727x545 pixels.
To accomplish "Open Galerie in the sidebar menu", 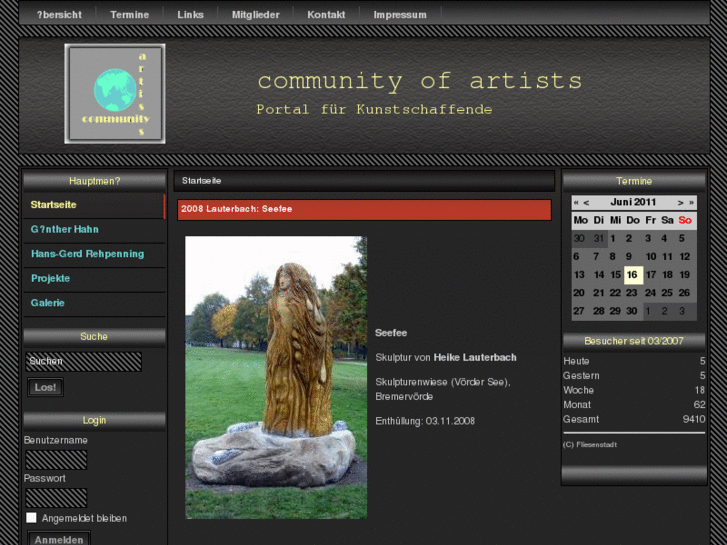I will click(47, 303).
